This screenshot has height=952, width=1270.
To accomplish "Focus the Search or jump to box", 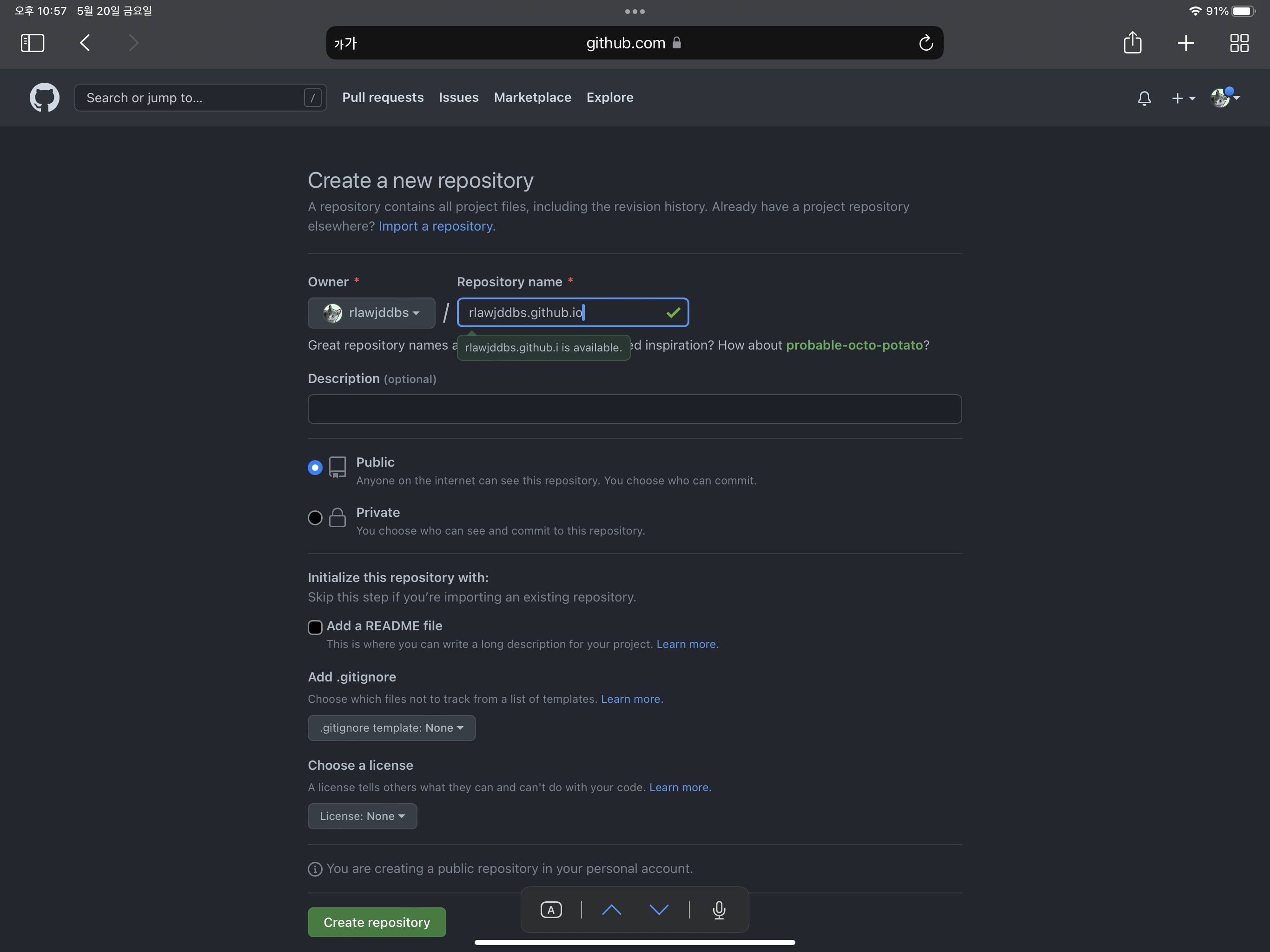I will [x=200, y=98].
